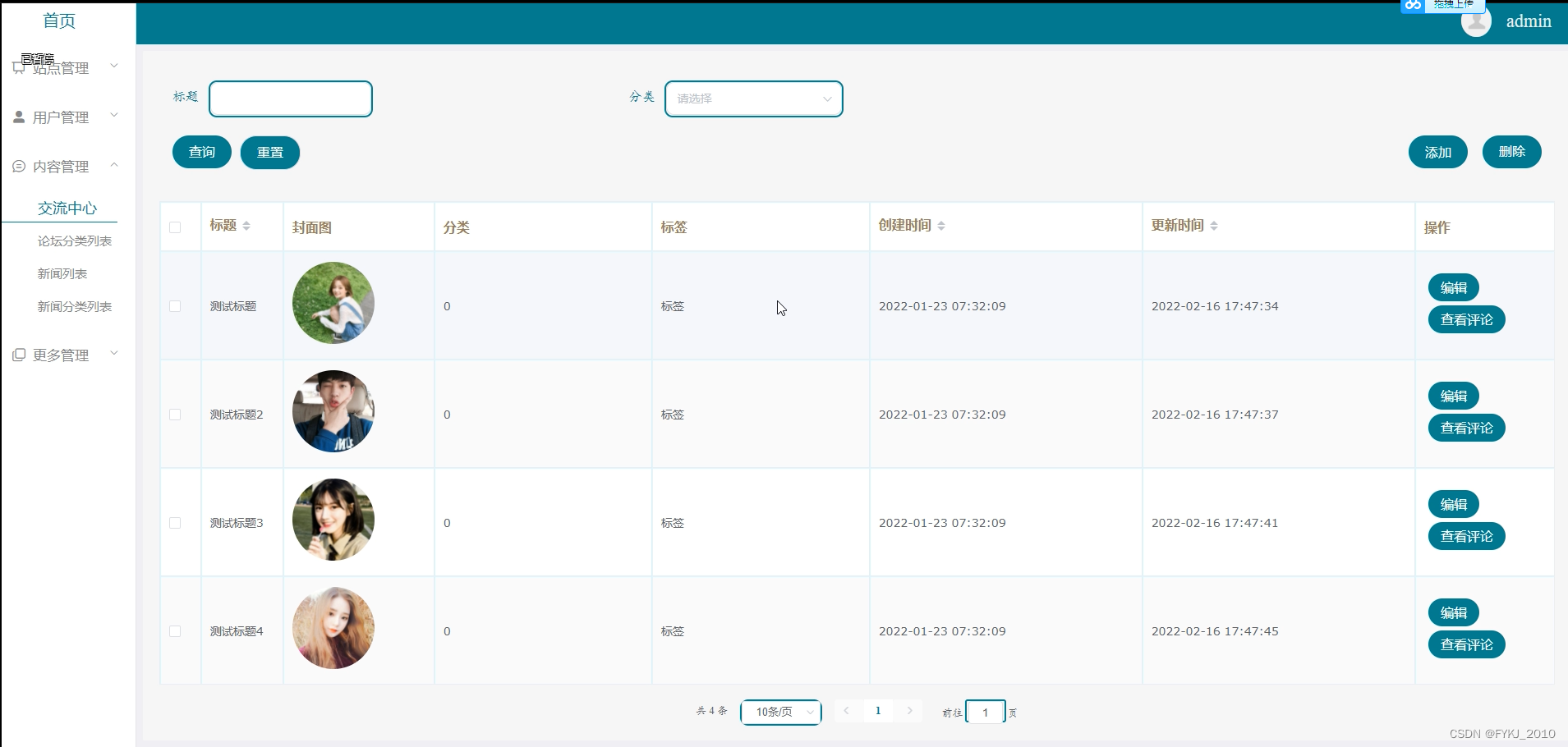The image size is (1568, 747).
Task: Click the 删除 delete button
Action: click(1512, 152)
